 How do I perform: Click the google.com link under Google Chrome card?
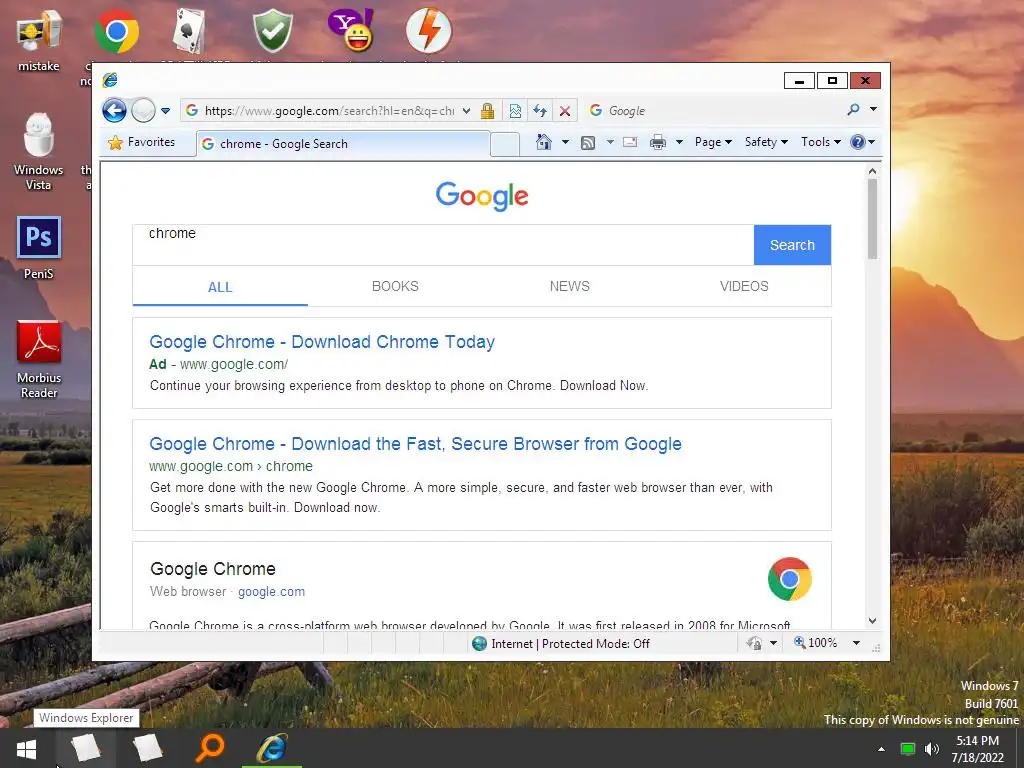(271, 592)
